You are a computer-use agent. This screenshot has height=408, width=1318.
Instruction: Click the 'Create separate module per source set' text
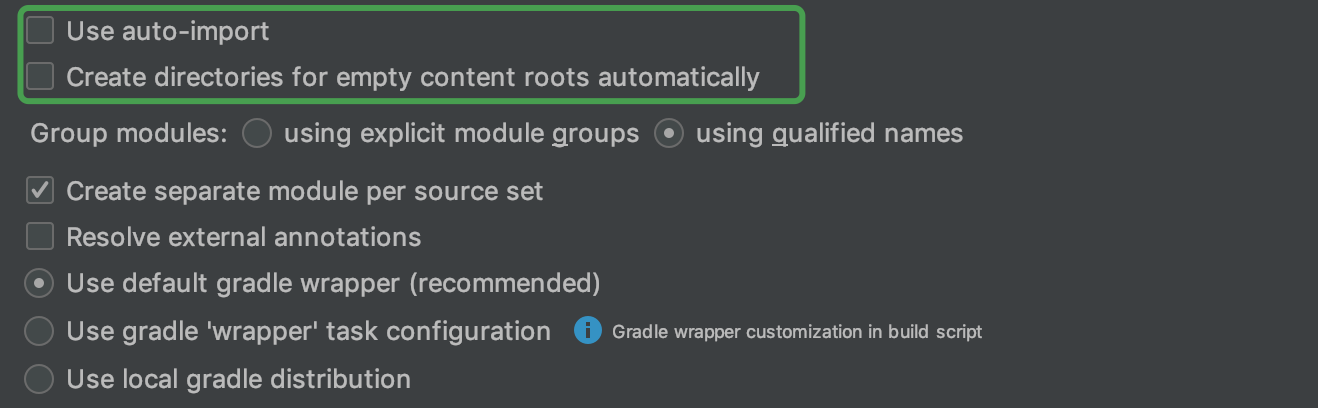point(305,191)
